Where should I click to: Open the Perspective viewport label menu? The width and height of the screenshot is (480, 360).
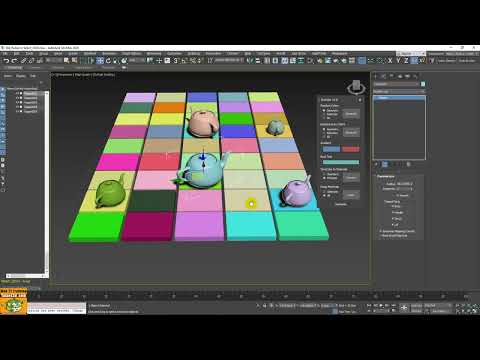tap(64, 75)
